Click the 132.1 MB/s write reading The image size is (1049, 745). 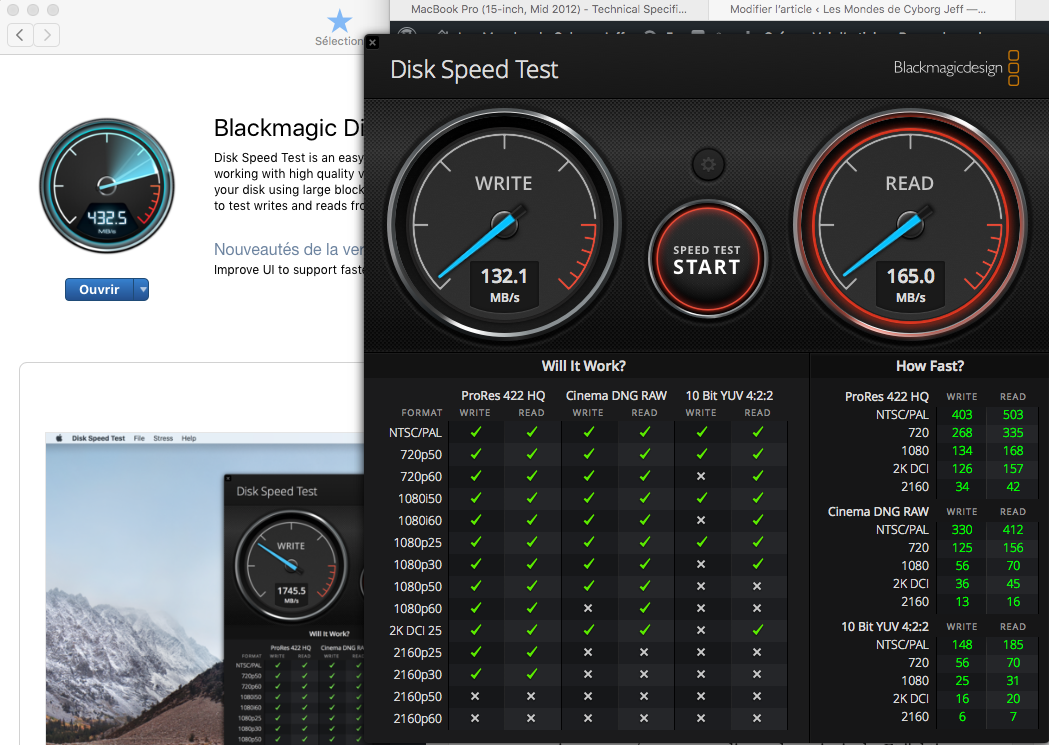point(504,284)
